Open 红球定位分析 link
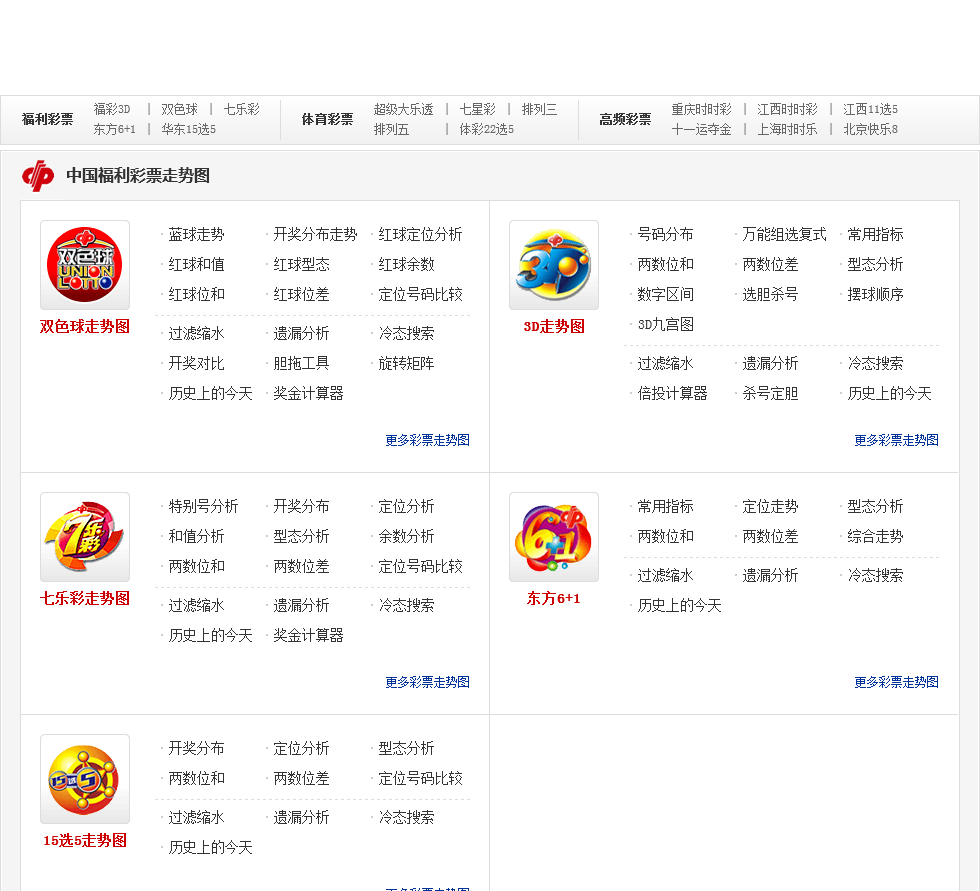 [x=420, y=234]
